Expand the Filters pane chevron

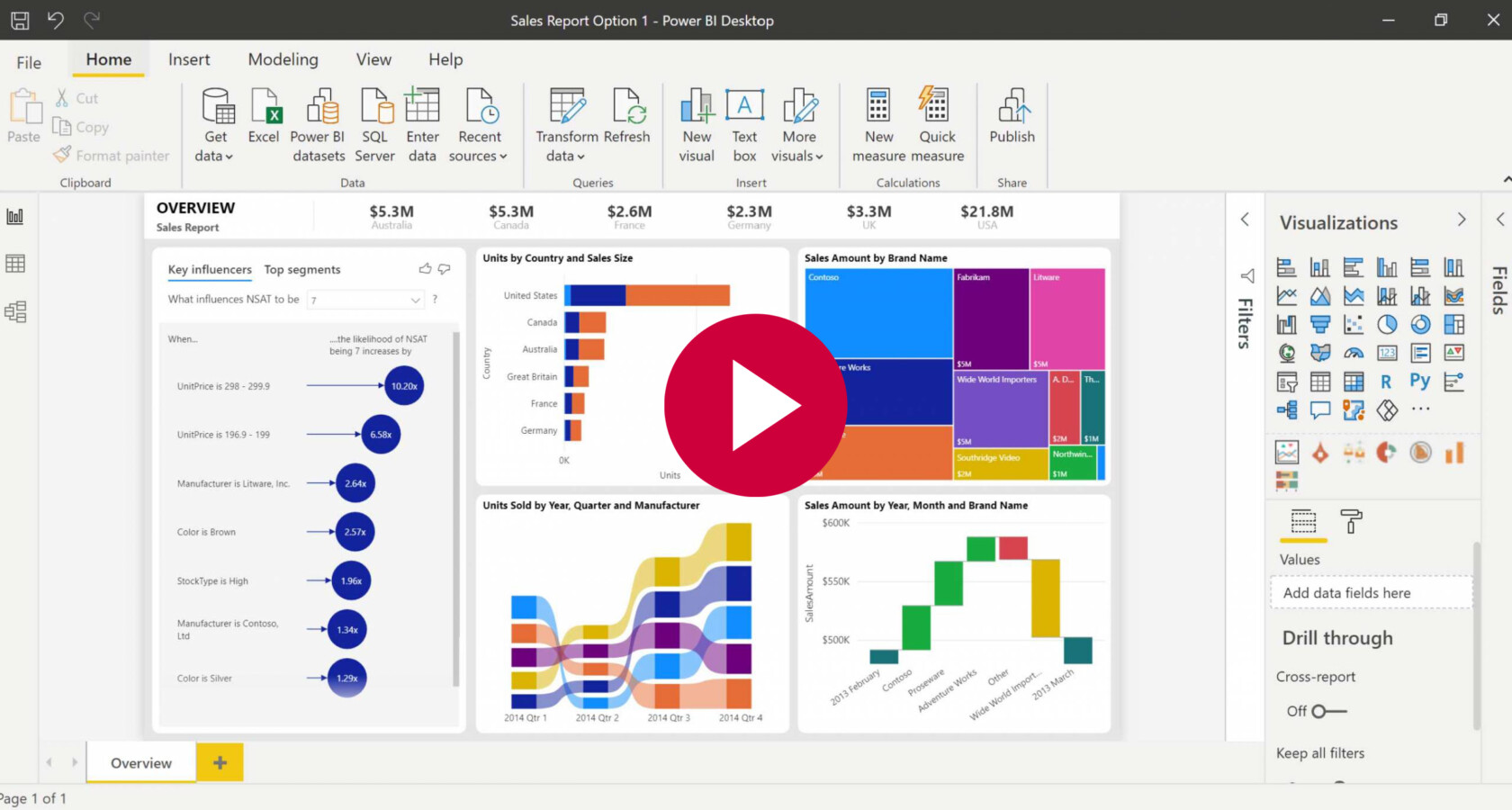click(x=1246, y=220)
